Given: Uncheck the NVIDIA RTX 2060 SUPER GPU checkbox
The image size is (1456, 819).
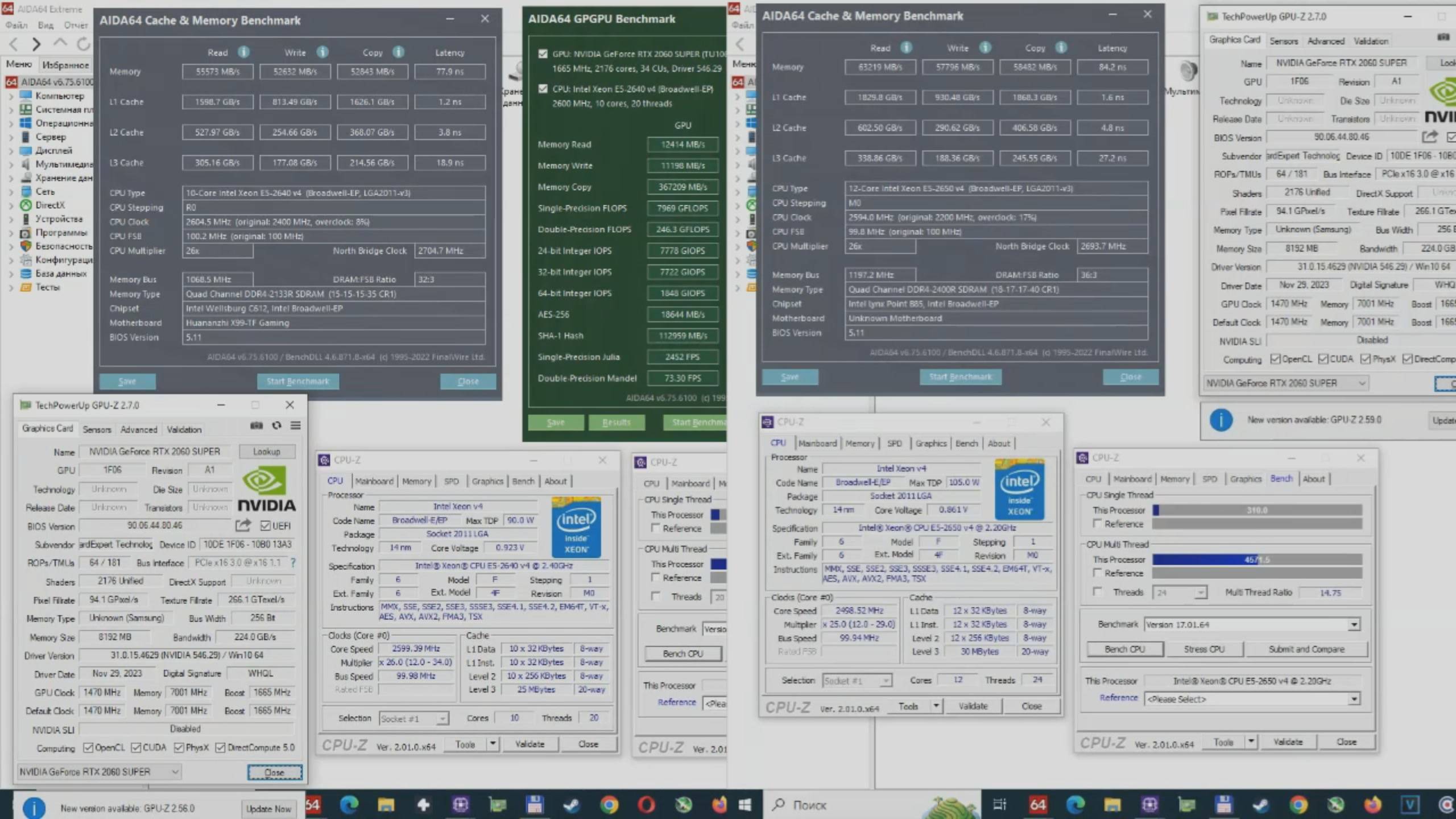Looking at the screenshot, I should tap(543, 54).
